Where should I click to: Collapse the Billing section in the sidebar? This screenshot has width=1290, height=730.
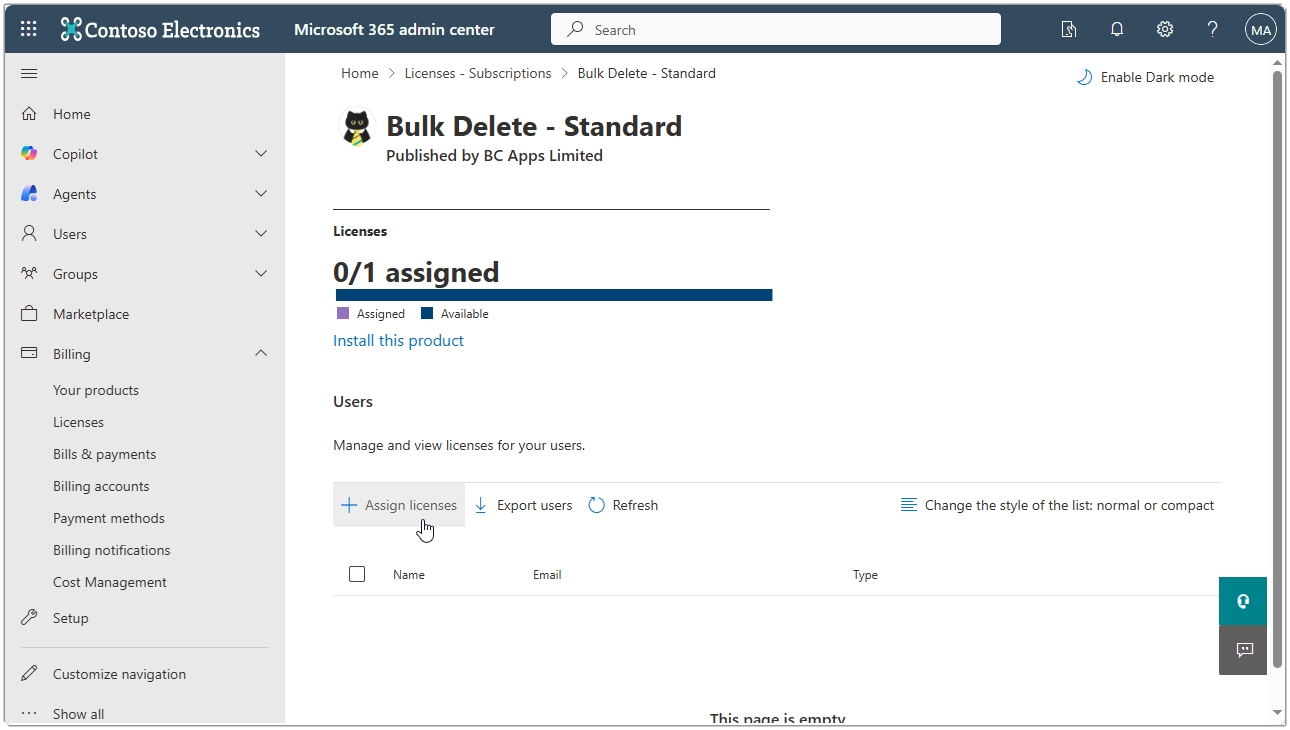260,353
